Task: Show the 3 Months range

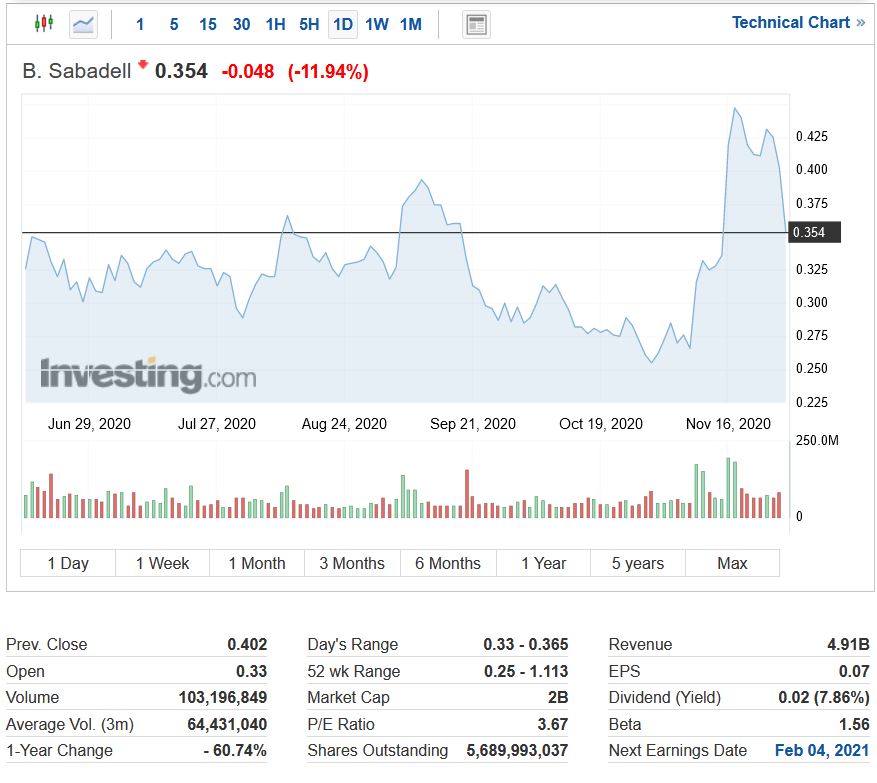Action: tap(352, 563)
